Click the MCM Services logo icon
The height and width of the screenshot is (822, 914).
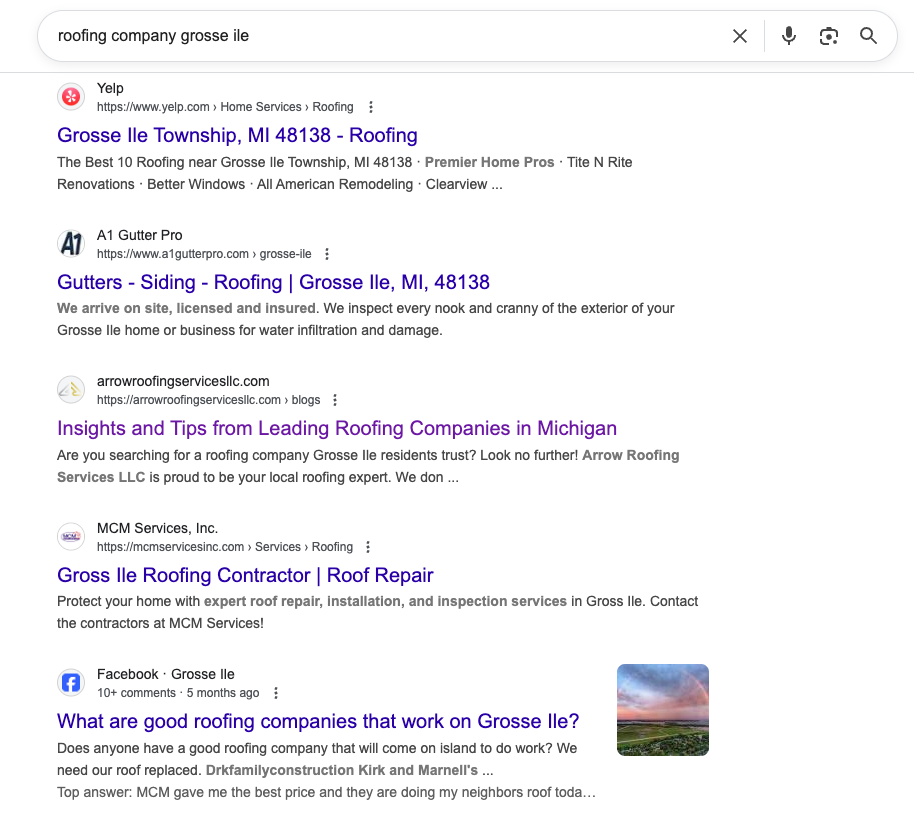(71, 537)
